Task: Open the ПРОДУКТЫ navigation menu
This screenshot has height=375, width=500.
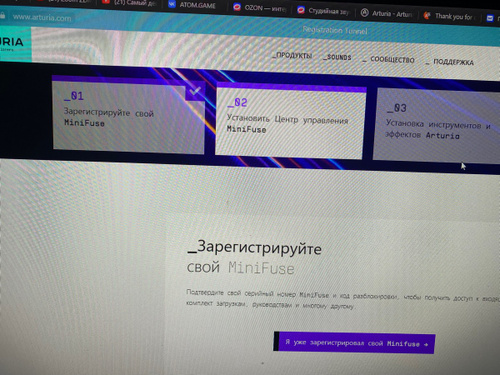Action: 292,55
